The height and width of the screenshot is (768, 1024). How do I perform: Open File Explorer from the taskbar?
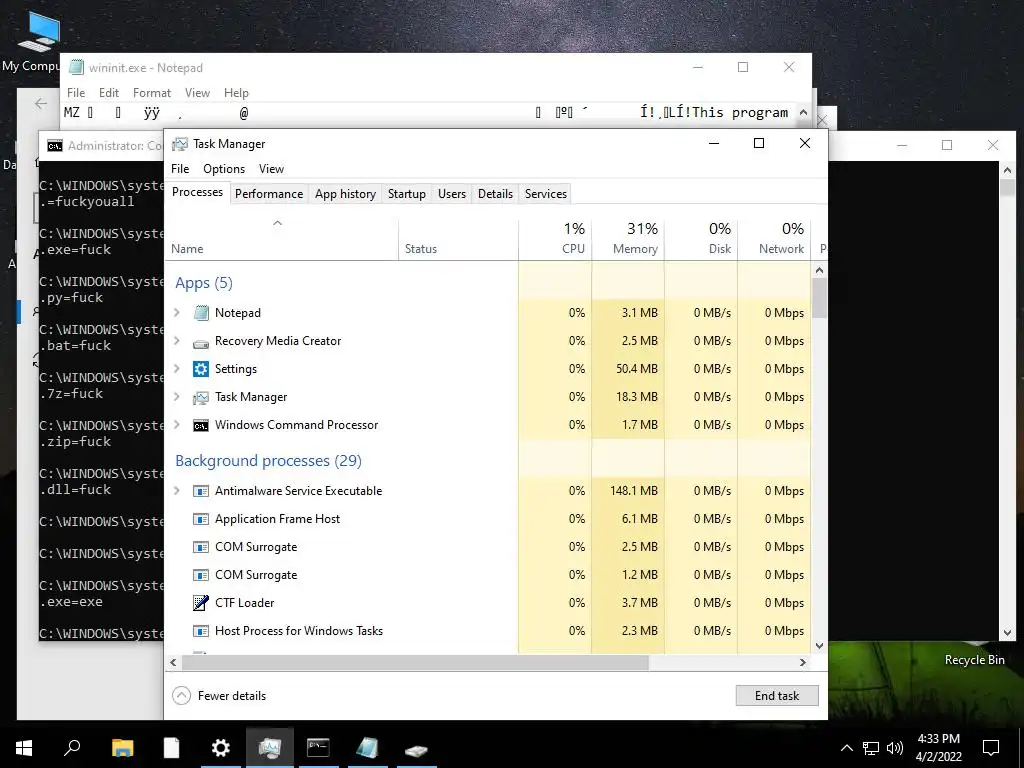click(x=122, y=748)
